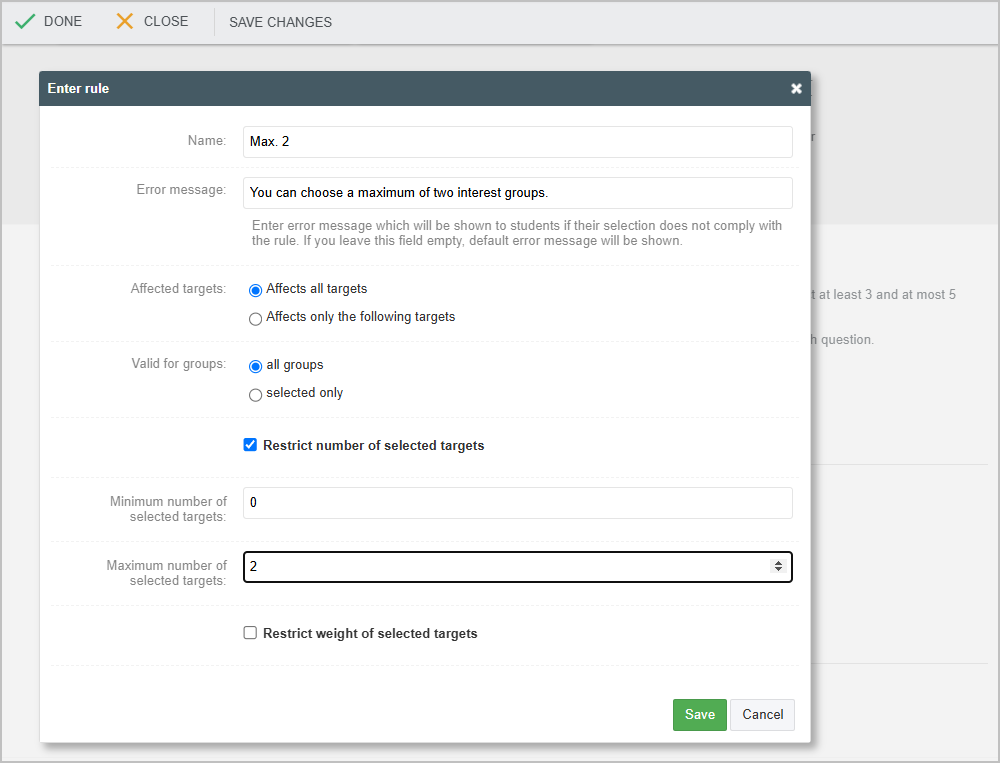
Task: Click inside the Maximum number of targets field
Action: (x=500, y=567)
